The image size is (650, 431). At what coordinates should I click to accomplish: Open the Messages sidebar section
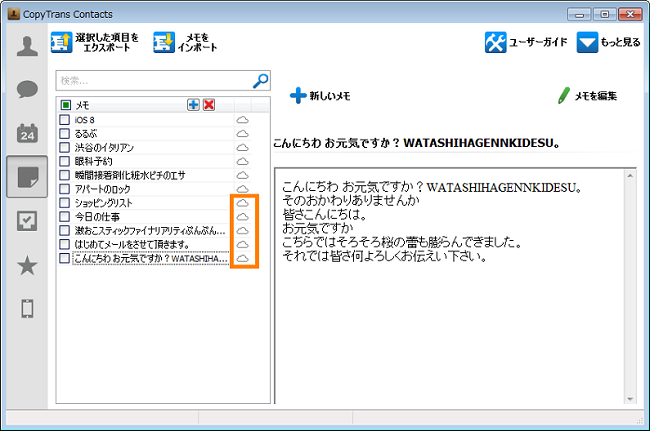pos(27,89)
